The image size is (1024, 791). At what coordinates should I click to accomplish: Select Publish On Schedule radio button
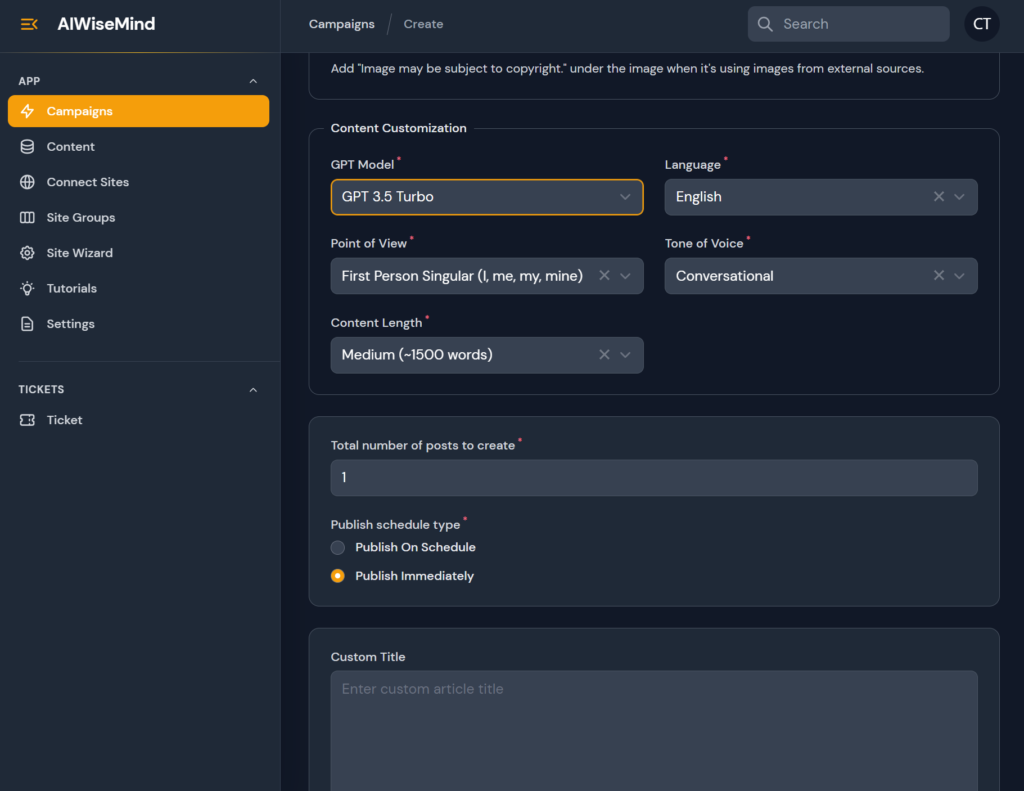click(x=338, y=547)
